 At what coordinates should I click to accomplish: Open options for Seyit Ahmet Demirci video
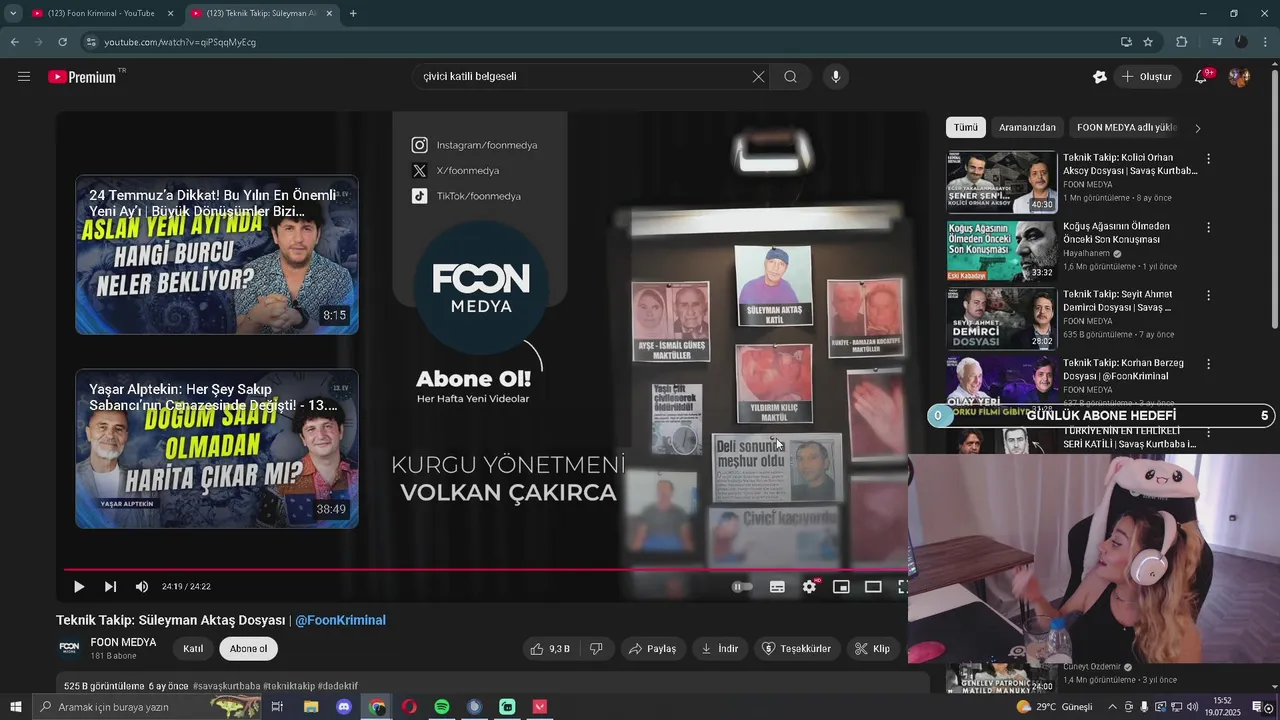pyautogui.click(x=1208, y=296)
